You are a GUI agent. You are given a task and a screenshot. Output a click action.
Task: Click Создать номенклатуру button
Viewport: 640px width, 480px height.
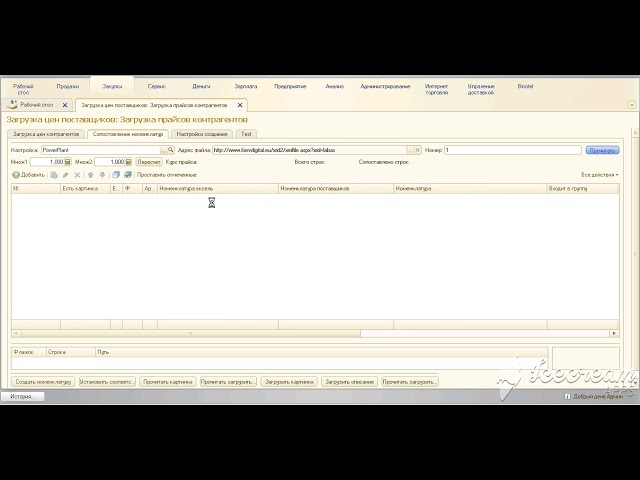click(43, 382)
